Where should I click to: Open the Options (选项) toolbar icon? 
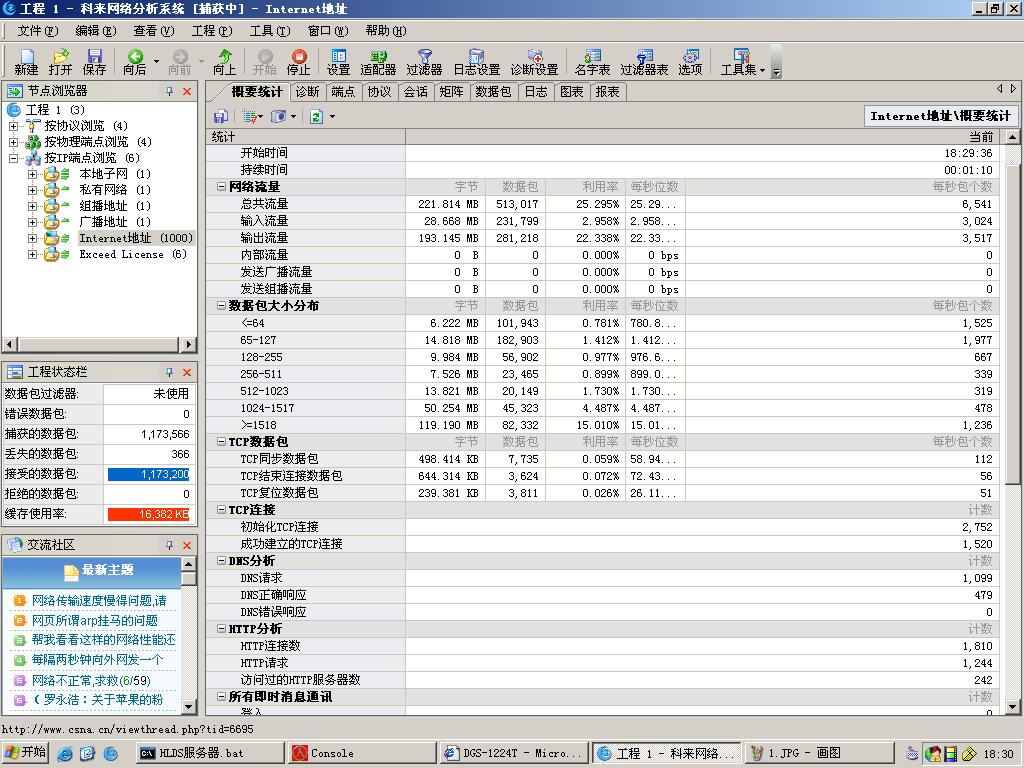click(690, 62)
